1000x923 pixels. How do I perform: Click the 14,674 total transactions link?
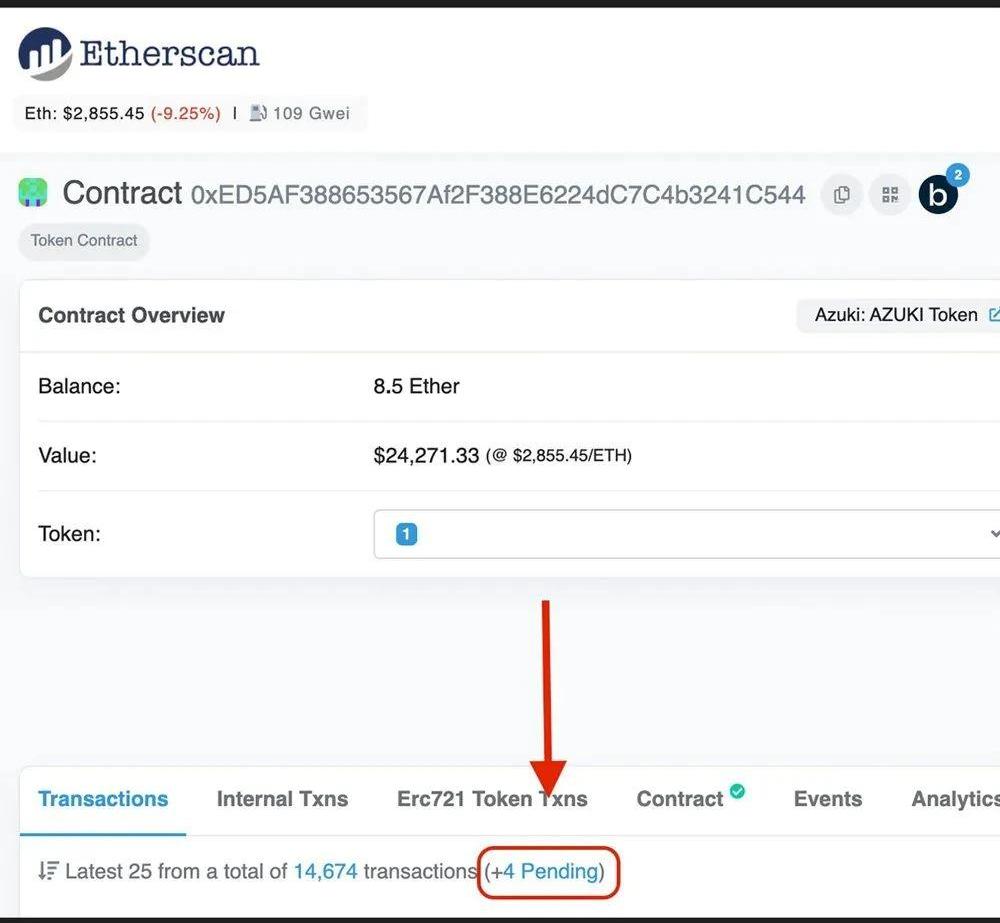tap(325, 871)
